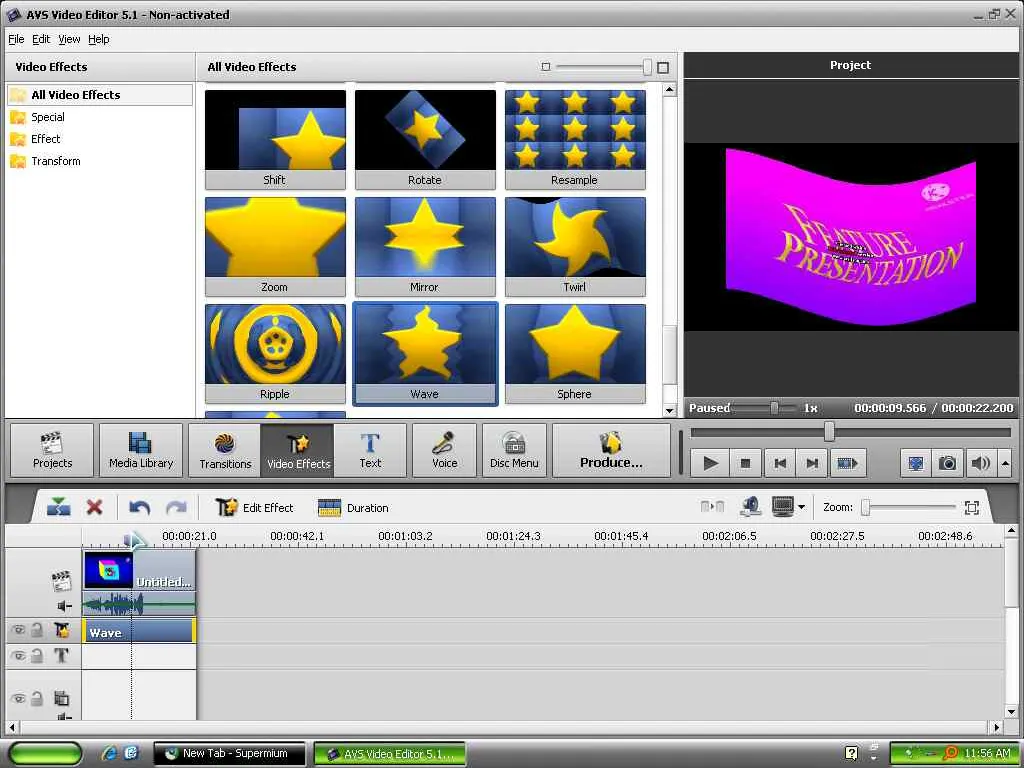Screen dimensions: 1024x768
Task: Take a snapshot with camera icon
Action: 948,463
